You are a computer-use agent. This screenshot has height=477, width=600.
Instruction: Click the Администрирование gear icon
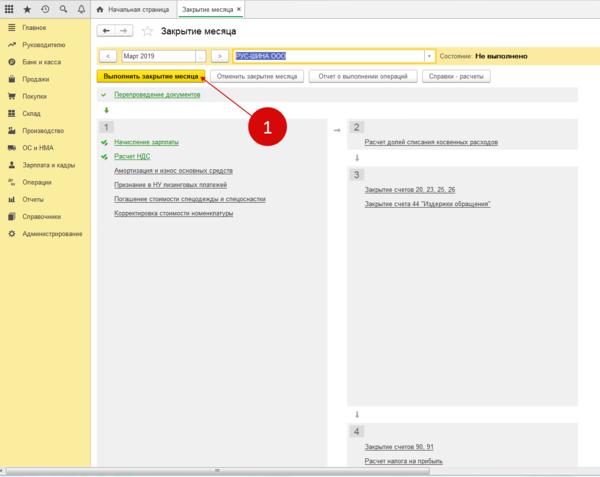(x=12, y=234)
